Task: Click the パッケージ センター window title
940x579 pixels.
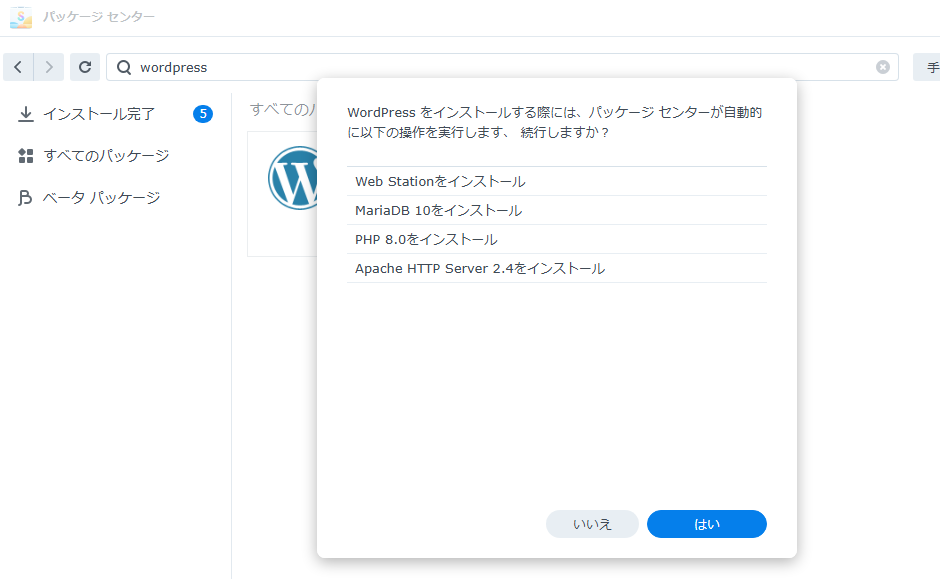Action: coord(99,17)
